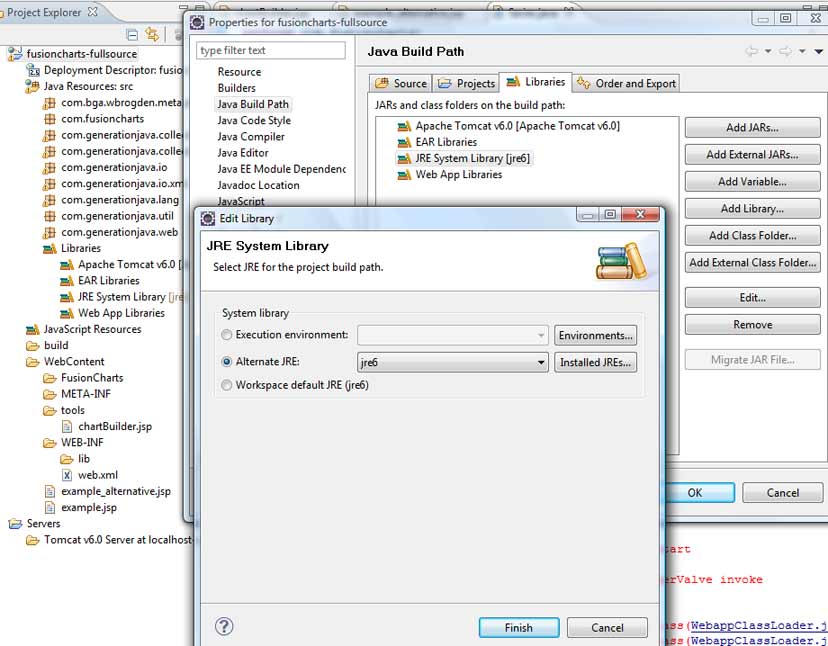Click the Add Class Folder... button
Screen dimensions: 828x646
[752, 236]
